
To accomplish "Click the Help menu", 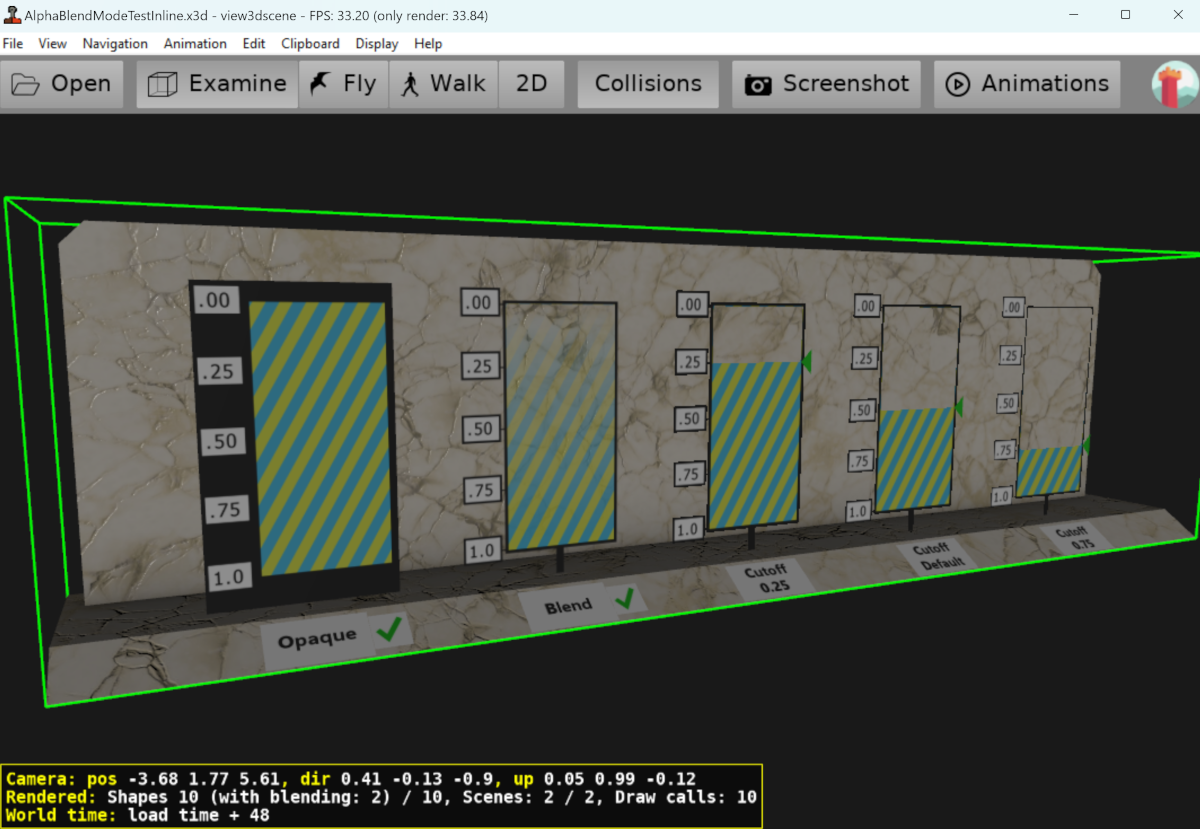I will tap(428, 44).
